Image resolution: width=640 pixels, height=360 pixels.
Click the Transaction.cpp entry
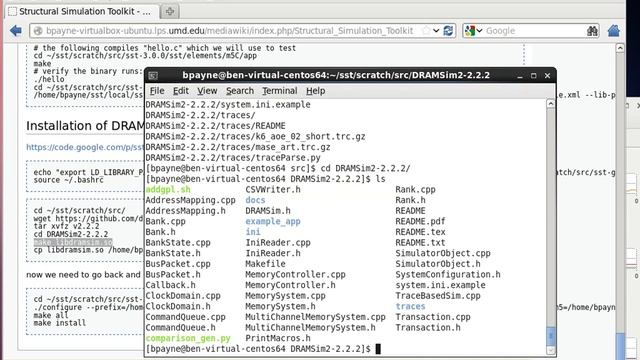[433, 317]
